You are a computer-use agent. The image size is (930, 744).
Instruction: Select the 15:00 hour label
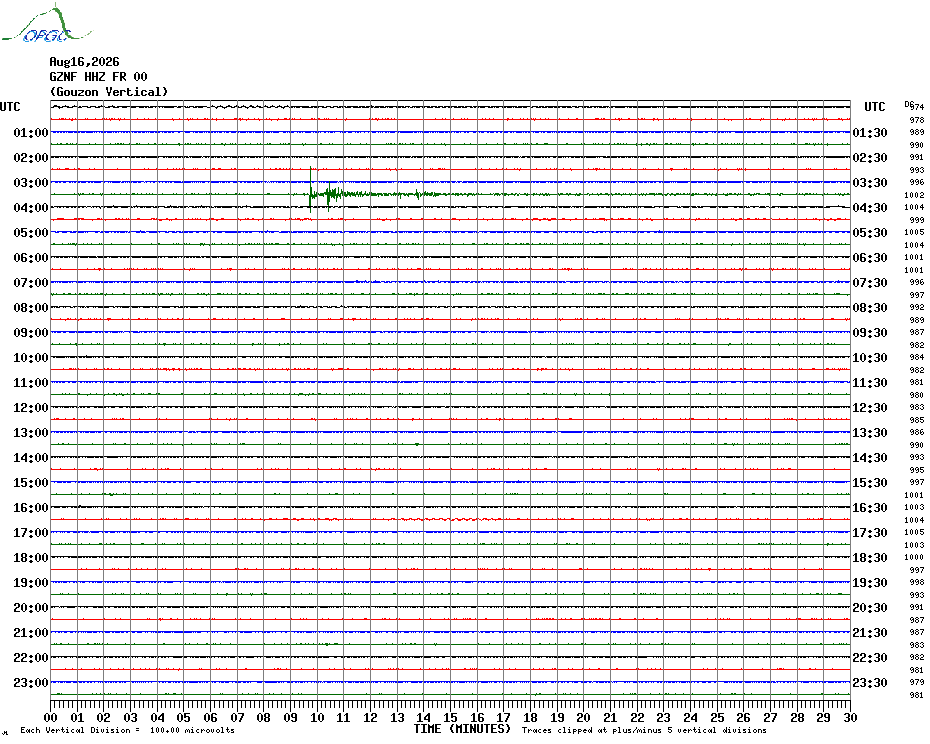coord(31,482)
